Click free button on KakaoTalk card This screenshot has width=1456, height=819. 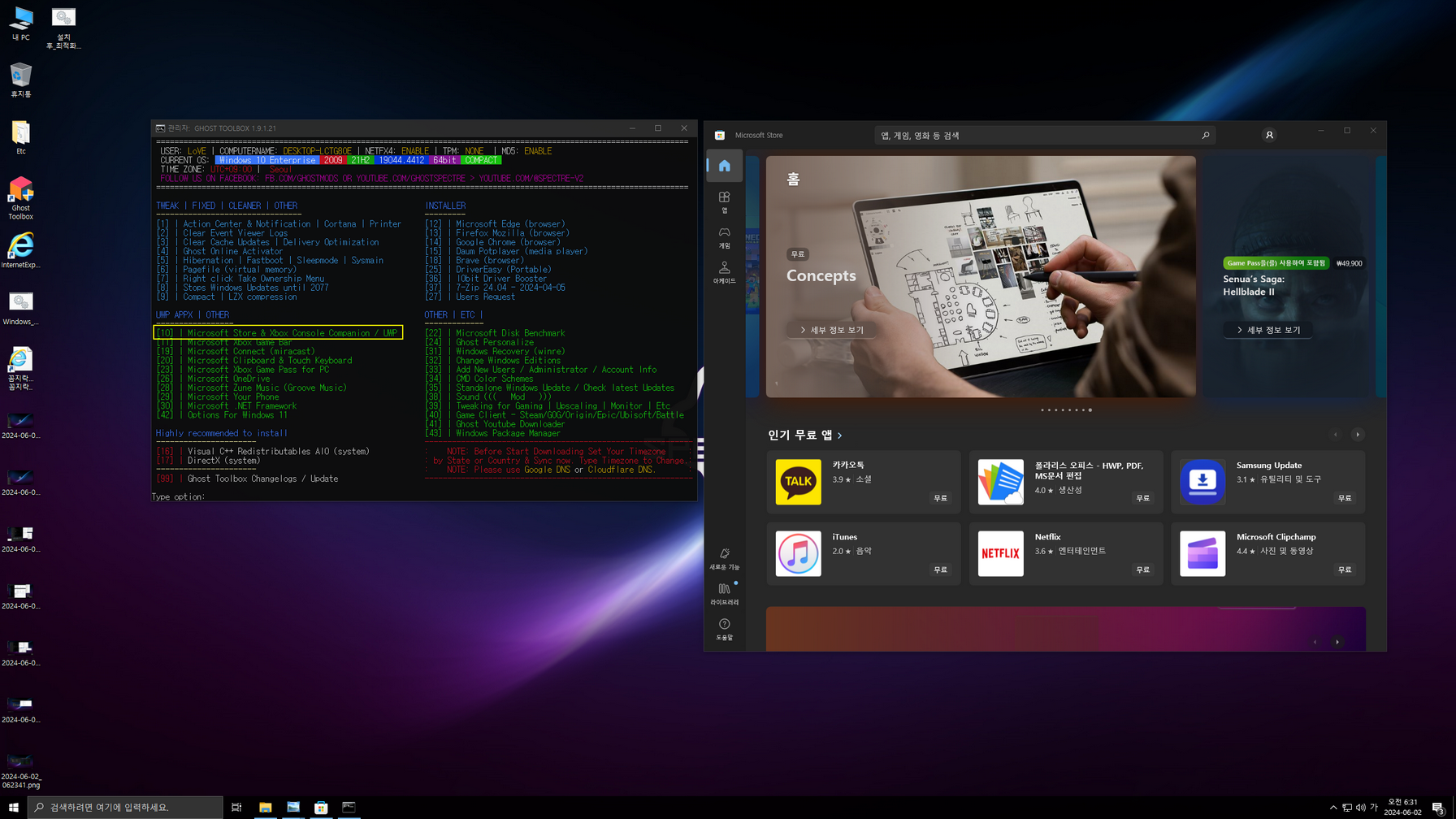click(x=940, y=498)
